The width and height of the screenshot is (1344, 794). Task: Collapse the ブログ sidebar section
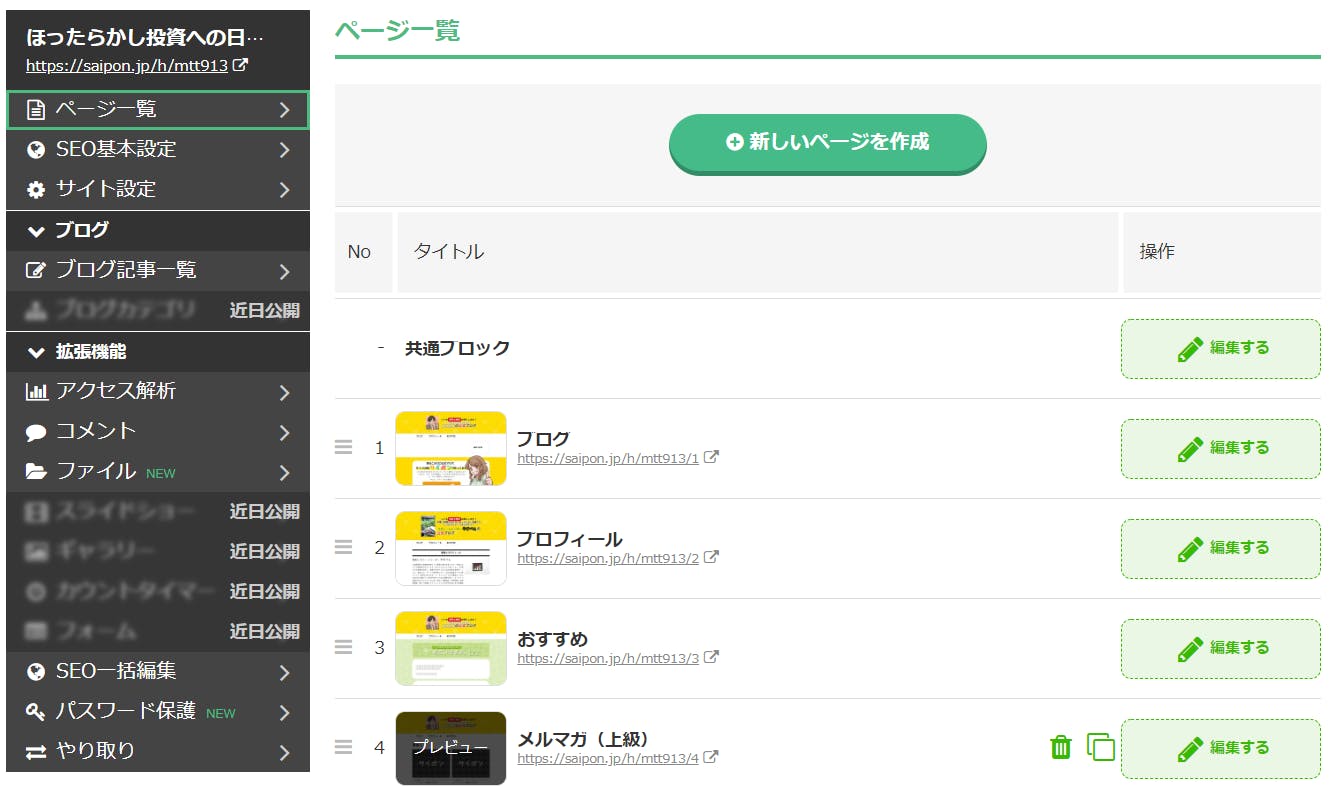(37, 231)
